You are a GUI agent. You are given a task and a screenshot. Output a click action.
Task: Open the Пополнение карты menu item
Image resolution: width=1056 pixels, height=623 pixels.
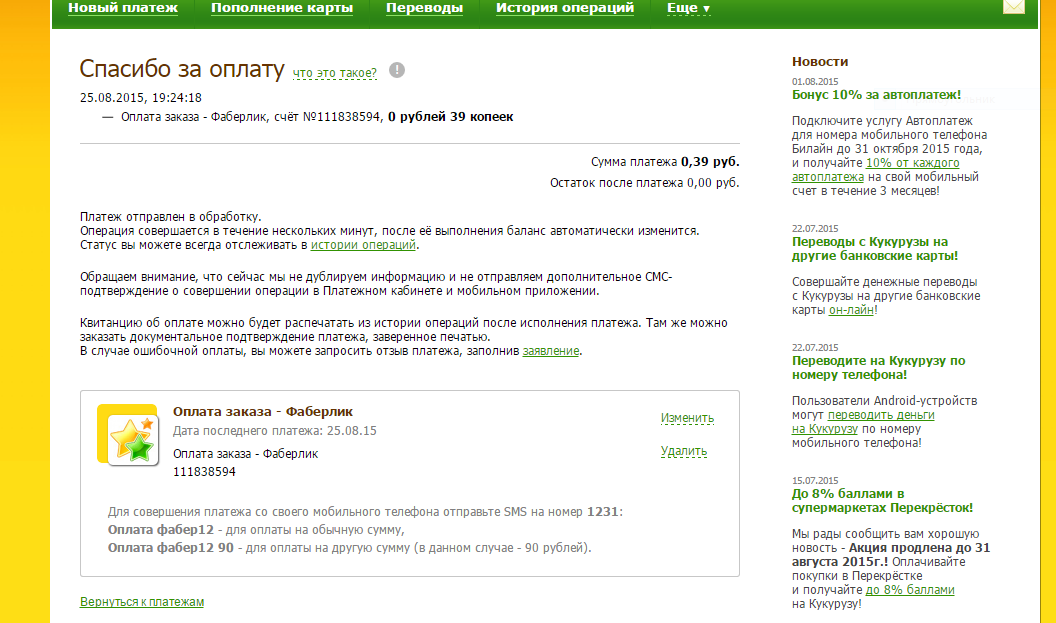[282, 8]
